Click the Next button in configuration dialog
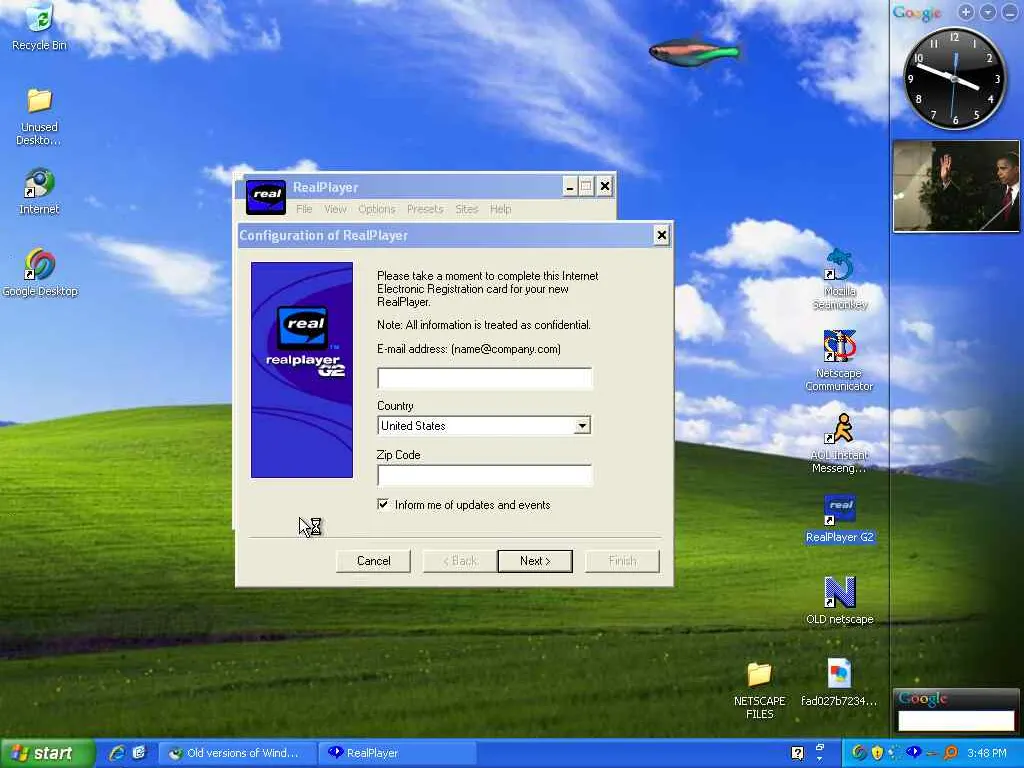Viewport: 1024px width, 768px height. coord(535,561)
